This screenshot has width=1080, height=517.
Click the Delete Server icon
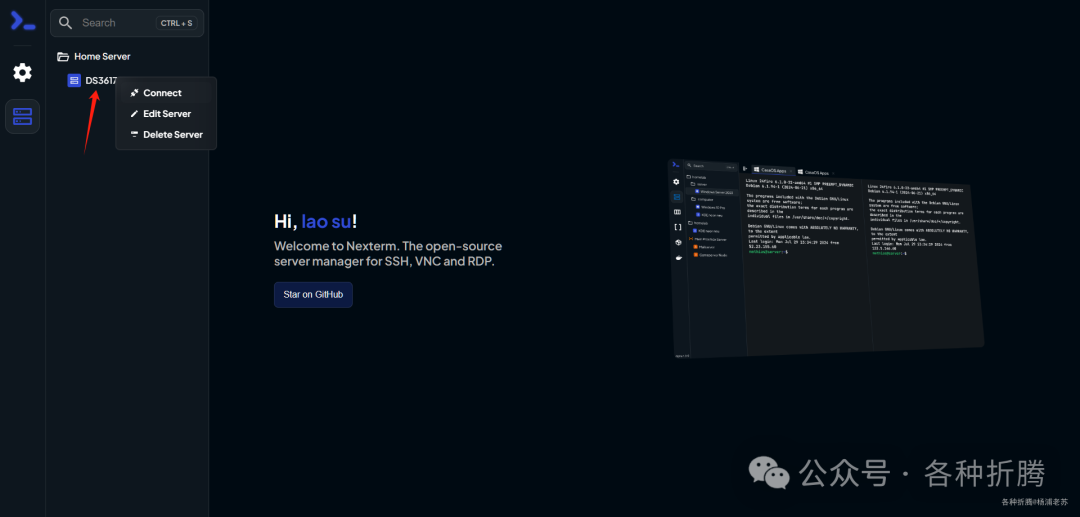(134, 134)
